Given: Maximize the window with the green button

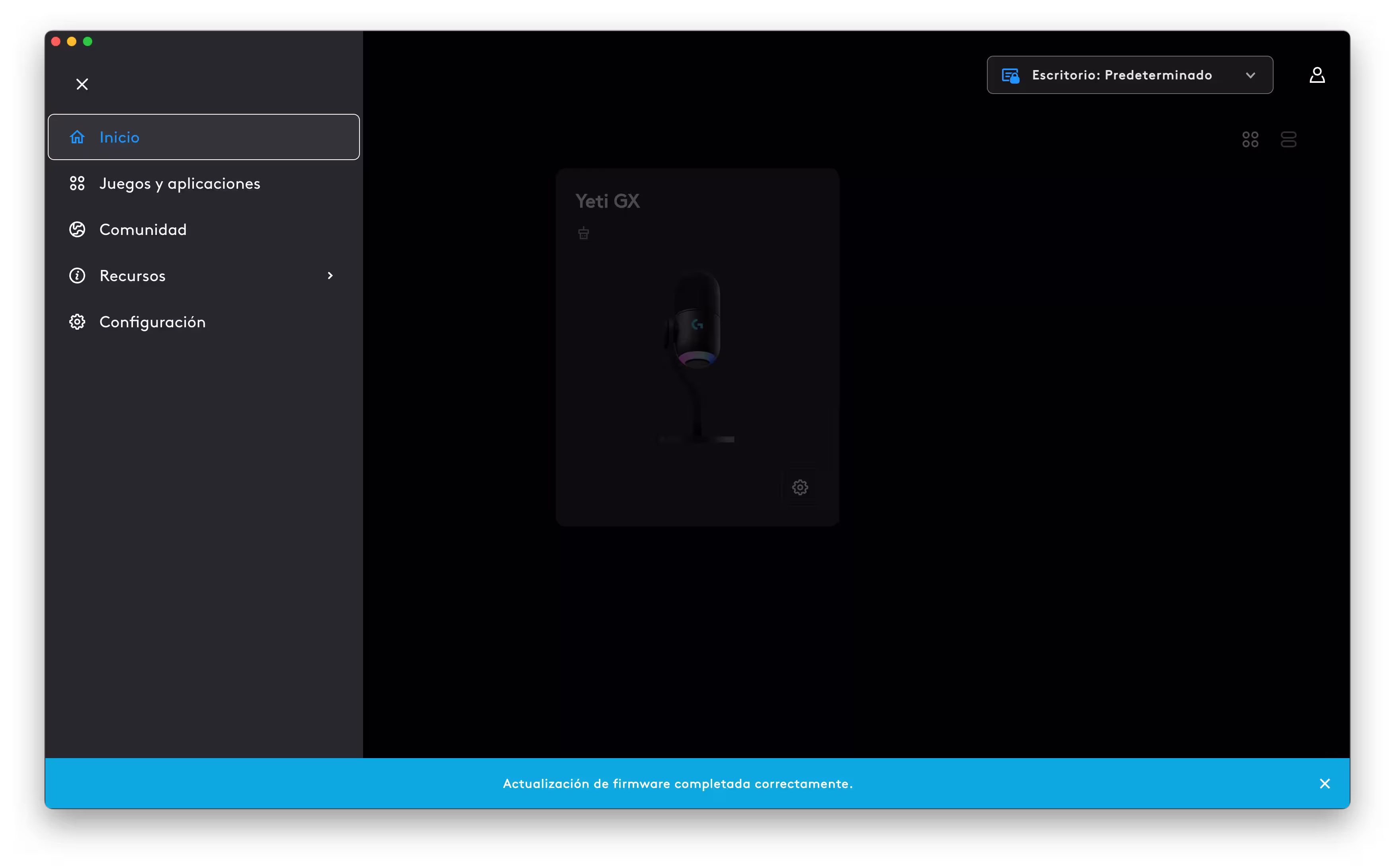Looking at the screenshot, I should (x=88, y=41).
